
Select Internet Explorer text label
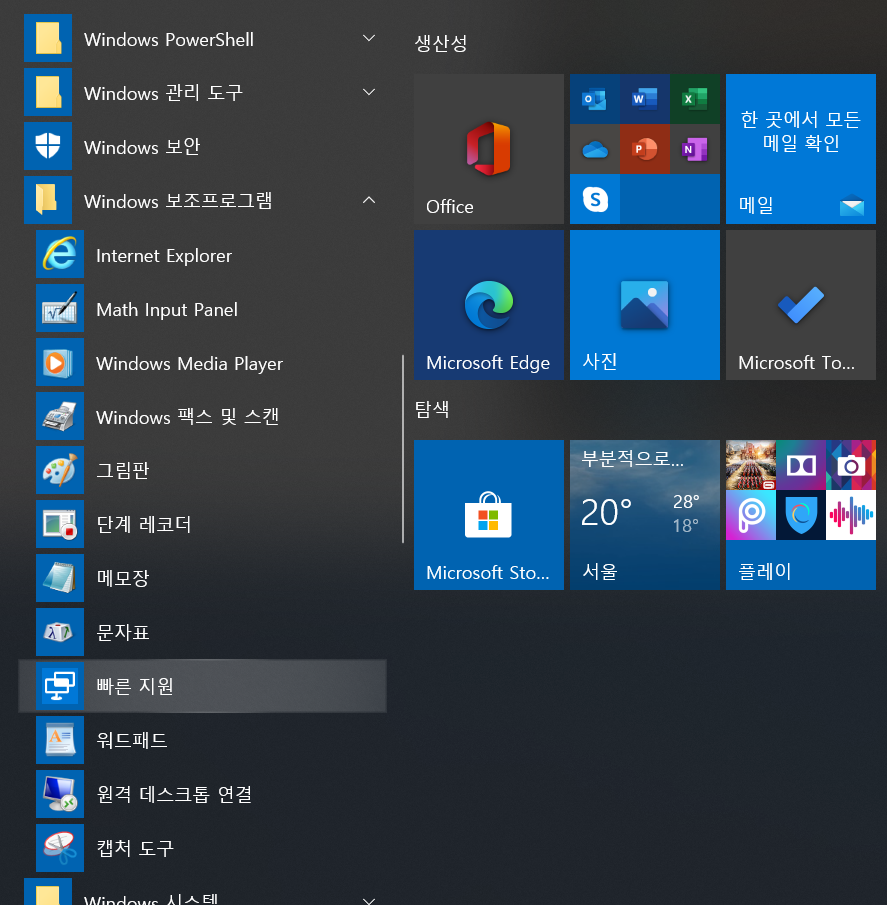coord(164,255)
